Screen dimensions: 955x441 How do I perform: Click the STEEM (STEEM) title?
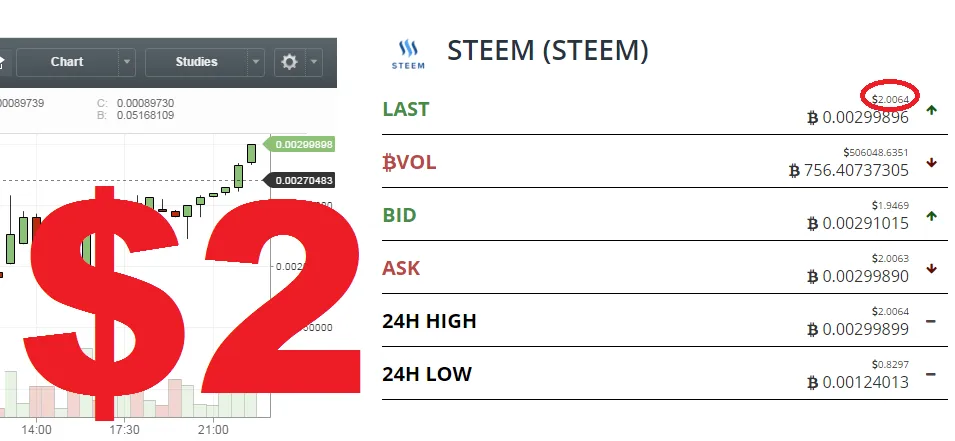[x=548, y=51]
